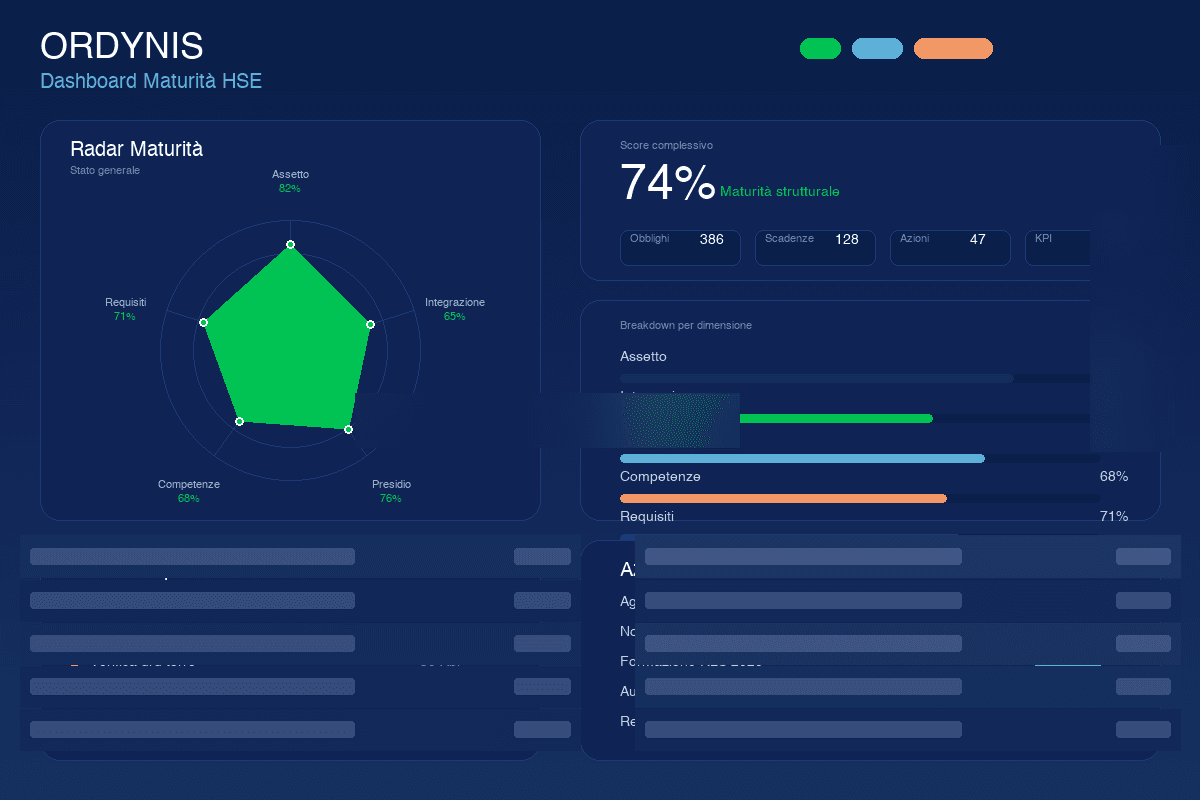Click the Competenze vertex point on the radar
Image resolution: width=1200 pixels, height=800 pixels.
[x=239, y=421]
